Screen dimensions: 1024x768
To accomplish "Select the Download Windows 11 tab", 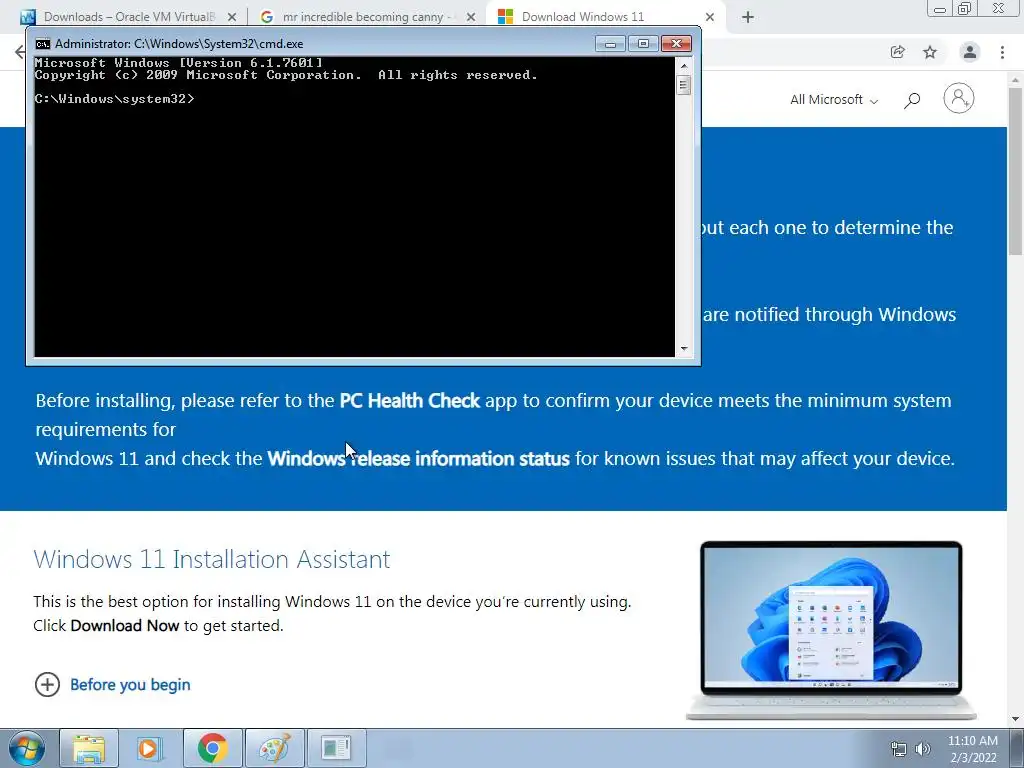I will click(x=583, y=17).
